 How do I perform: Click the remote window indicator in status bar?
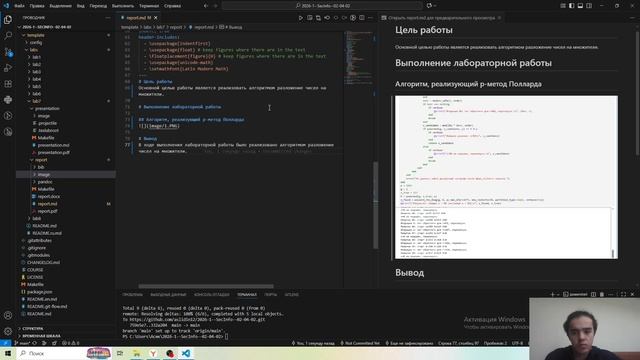(x=5, y=343)
